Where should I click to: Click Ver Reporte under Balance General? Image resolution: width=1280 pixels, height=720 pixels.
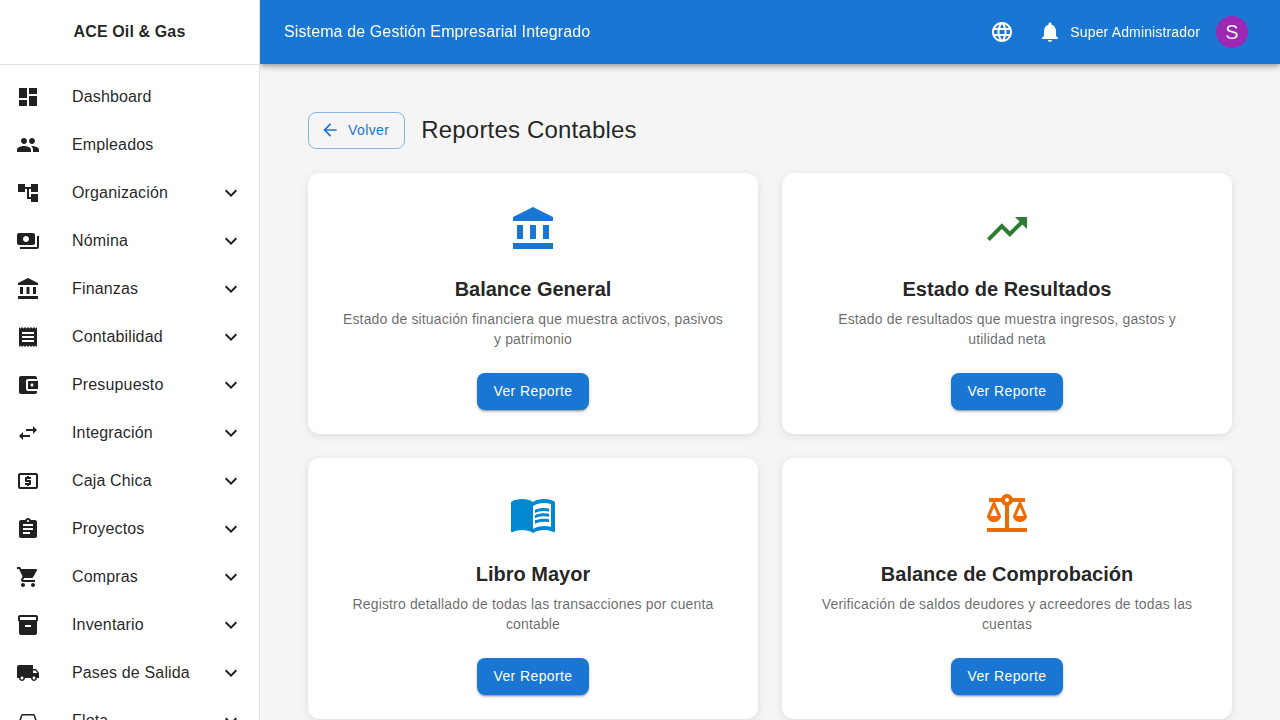point(532,391)
